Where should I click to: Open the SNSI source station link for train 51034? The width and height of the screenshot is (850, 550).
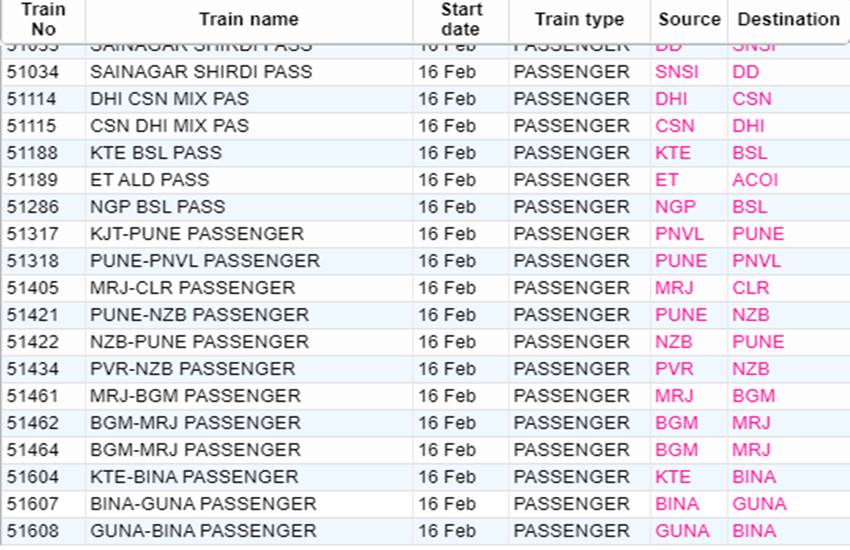(677, 72)
